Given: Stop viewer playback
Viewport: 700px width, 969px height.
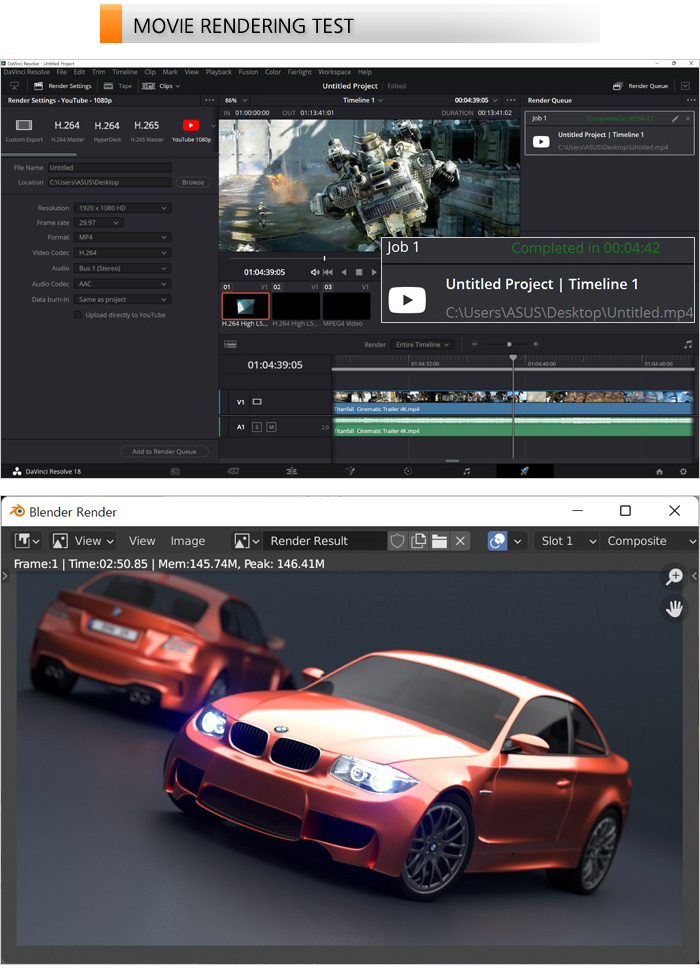Looking at the screenshot, I should point(359,272).
